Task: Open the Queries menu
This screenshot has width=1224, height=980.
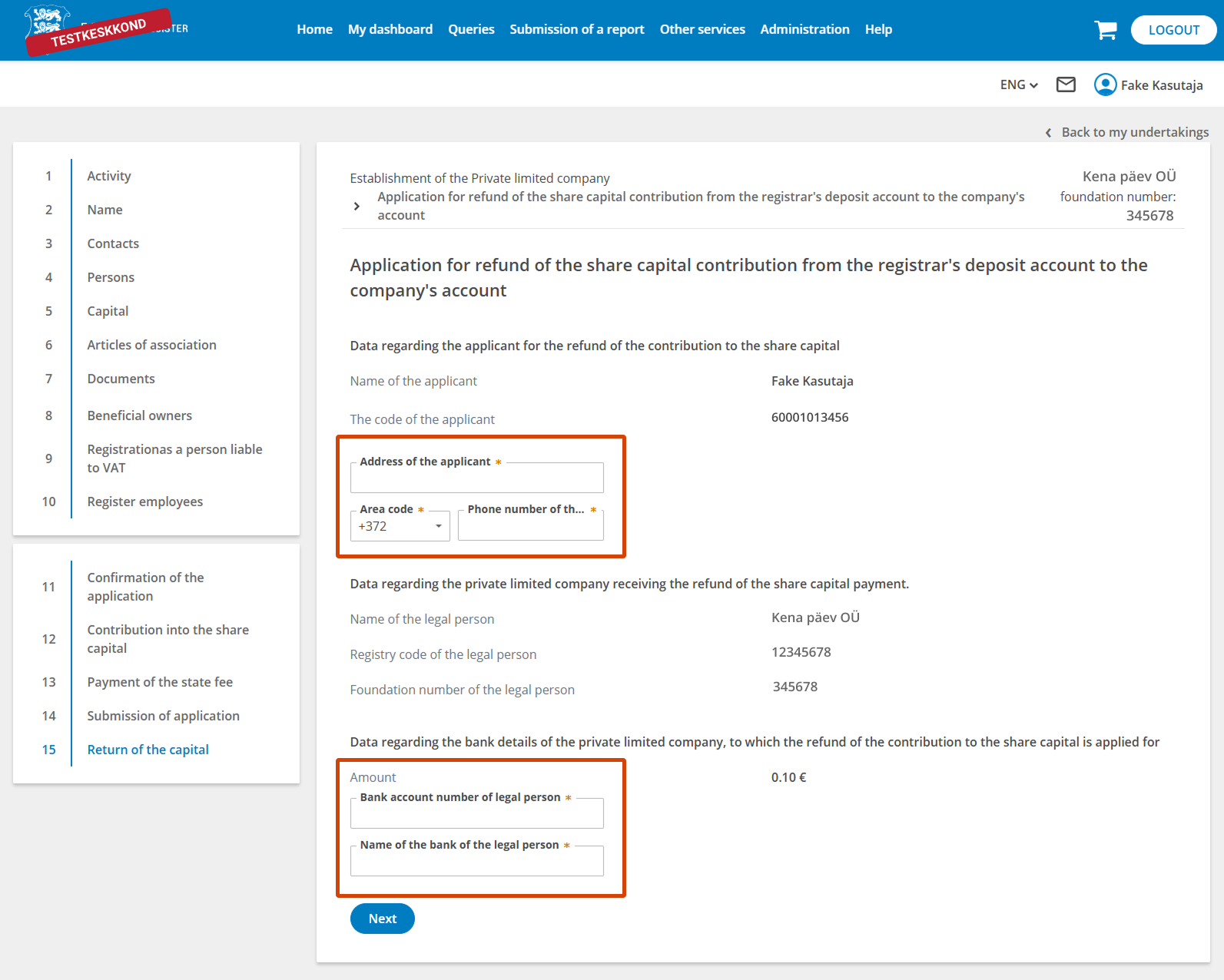Action: (471, 29)
